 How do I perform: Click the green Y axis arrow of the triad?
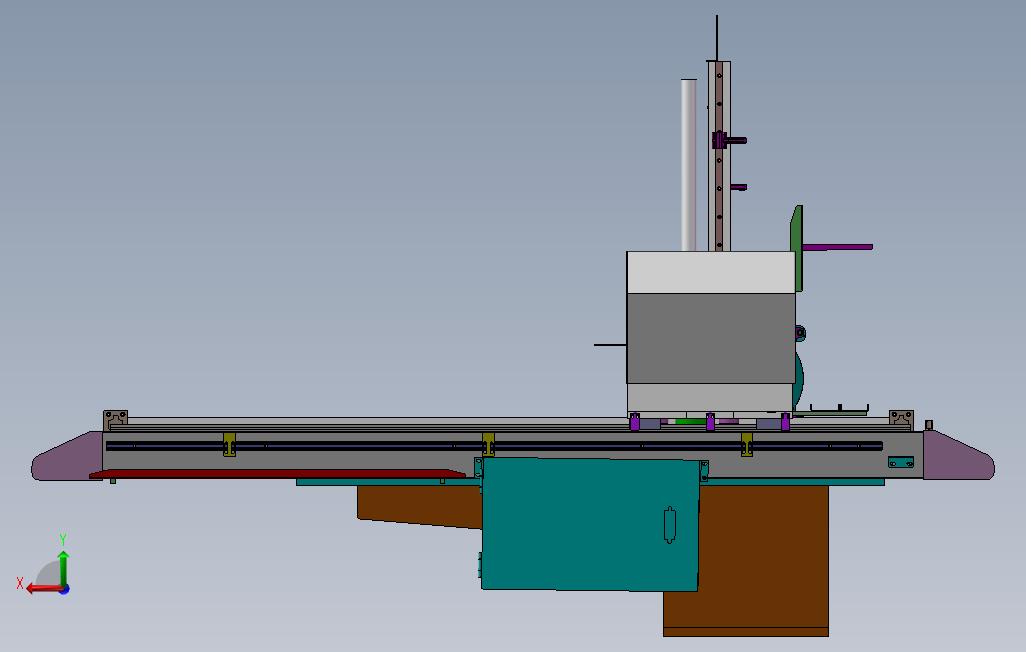point(63,568)
